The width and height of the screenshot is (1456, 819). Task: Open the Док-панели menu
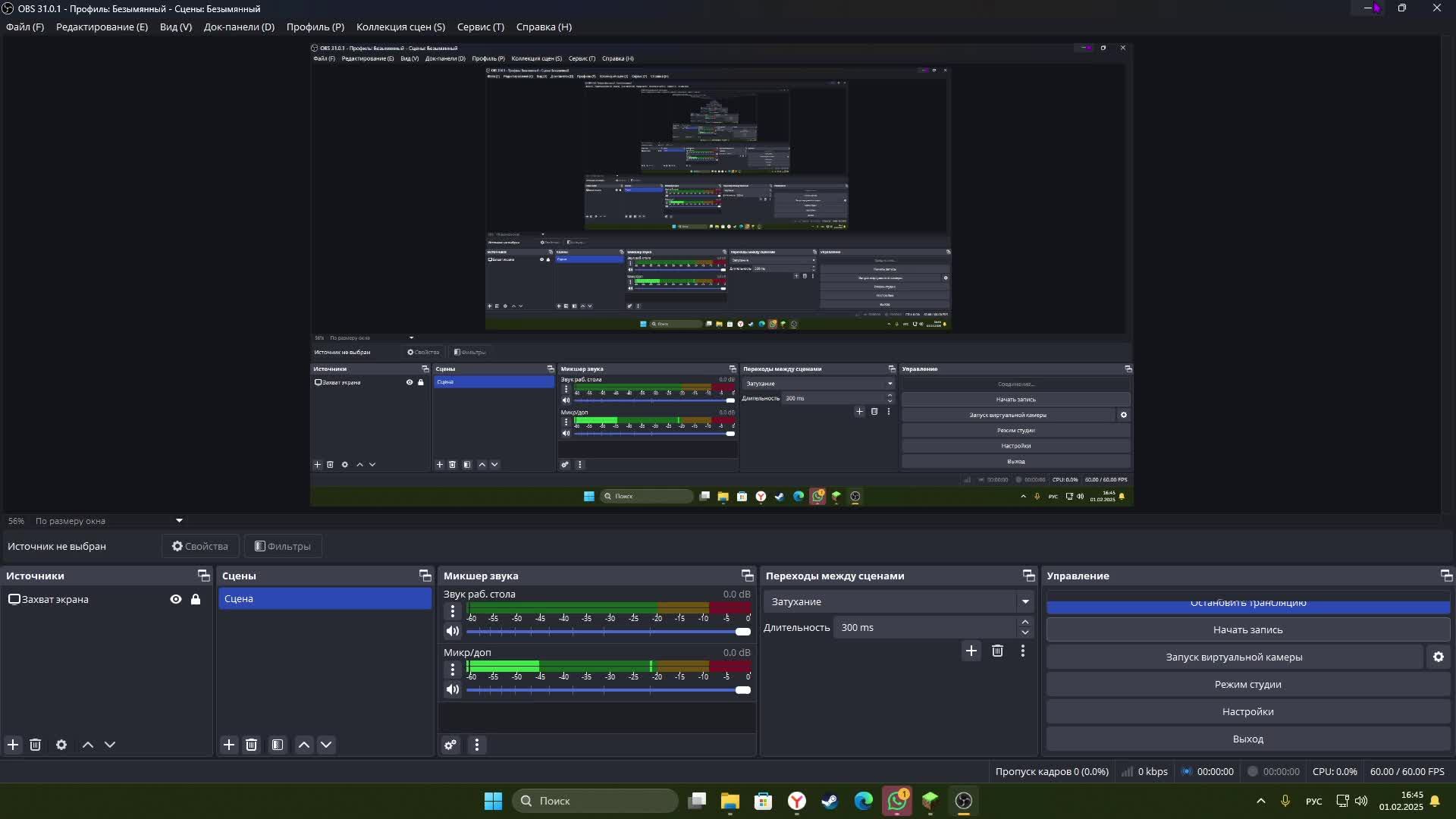coord(239,27)
